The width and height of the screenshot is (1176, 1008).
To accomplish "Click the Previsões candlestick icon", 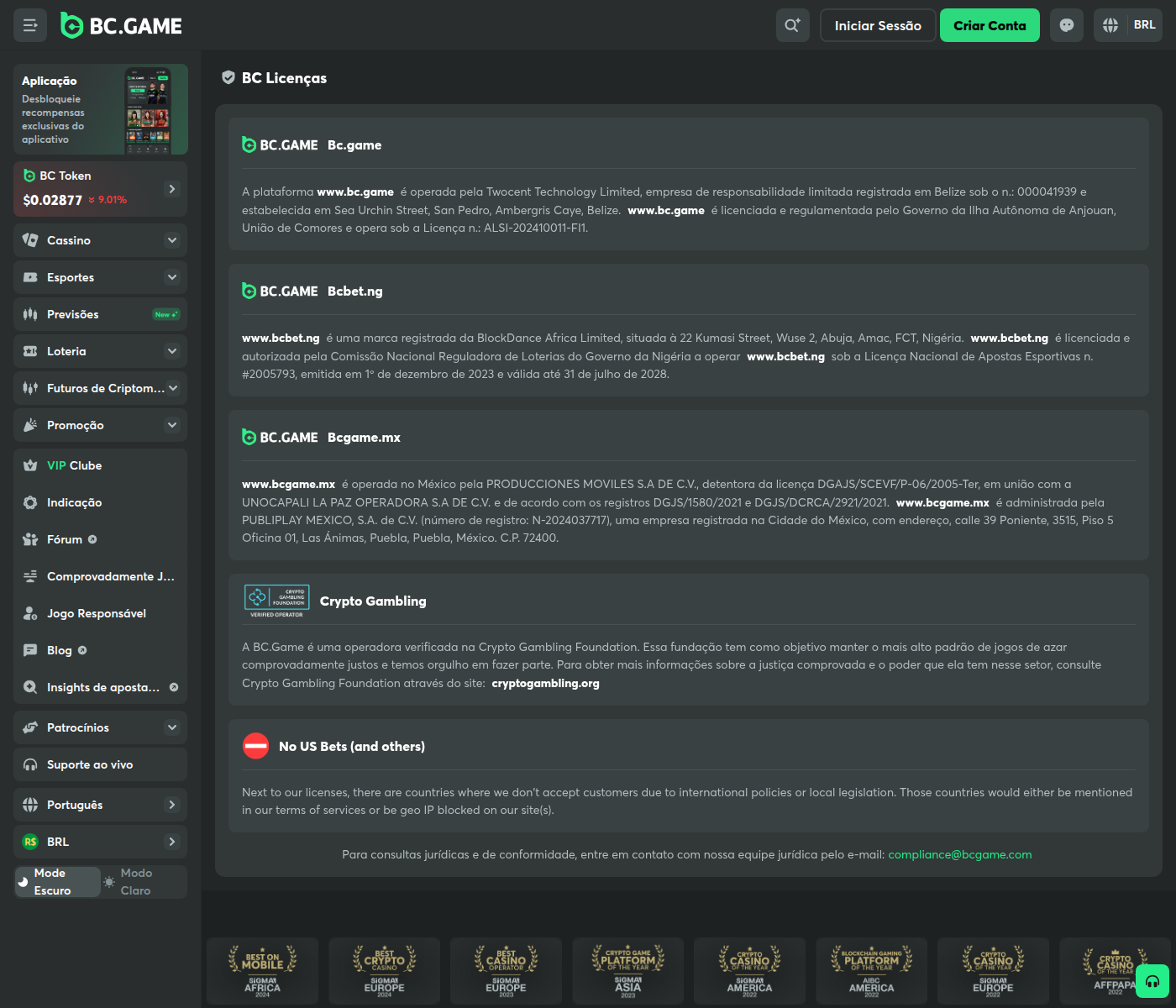I will (30, 314).
